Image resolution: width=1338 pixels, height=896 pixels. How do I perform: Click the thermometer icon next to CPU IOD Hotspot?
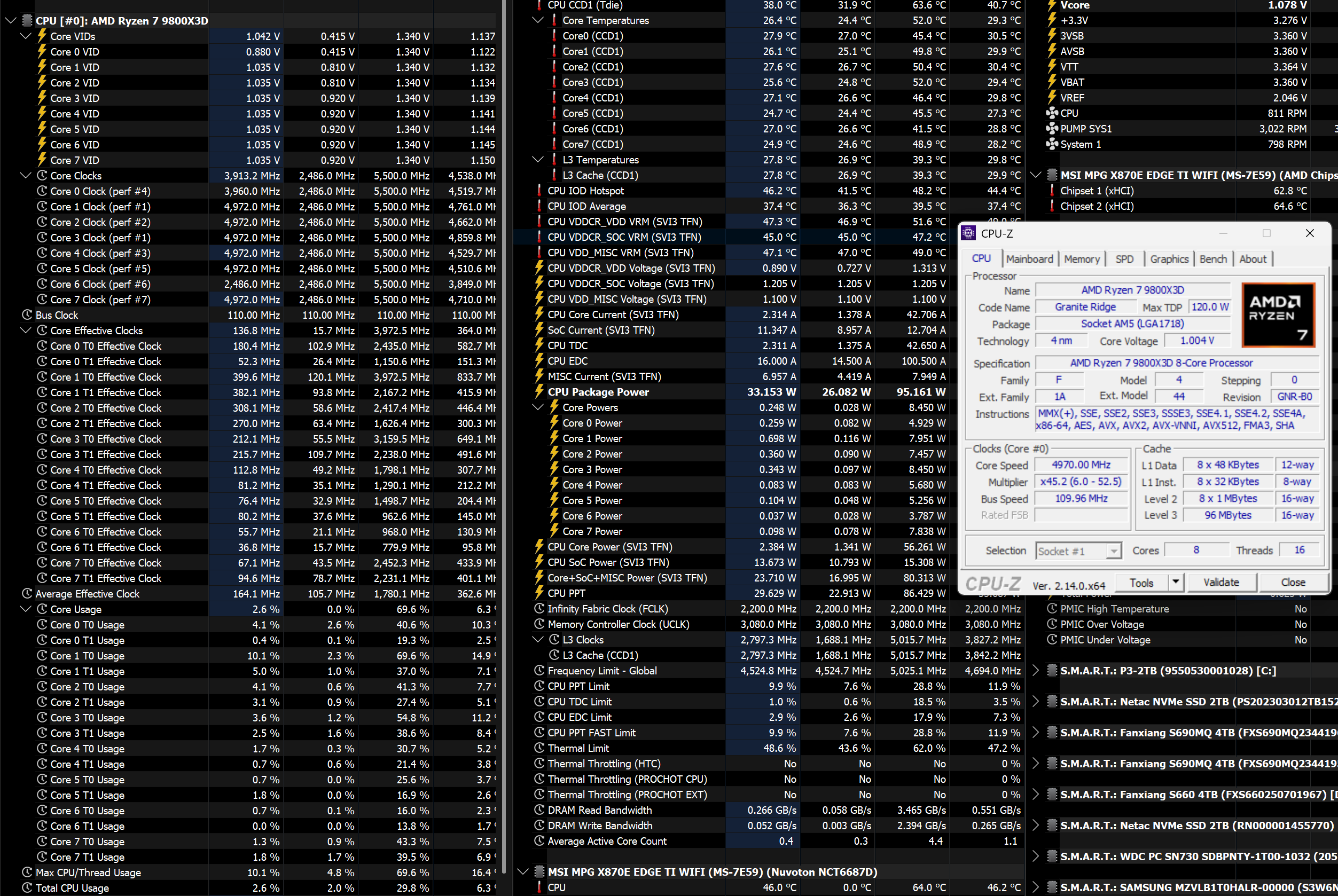point(539,191)
